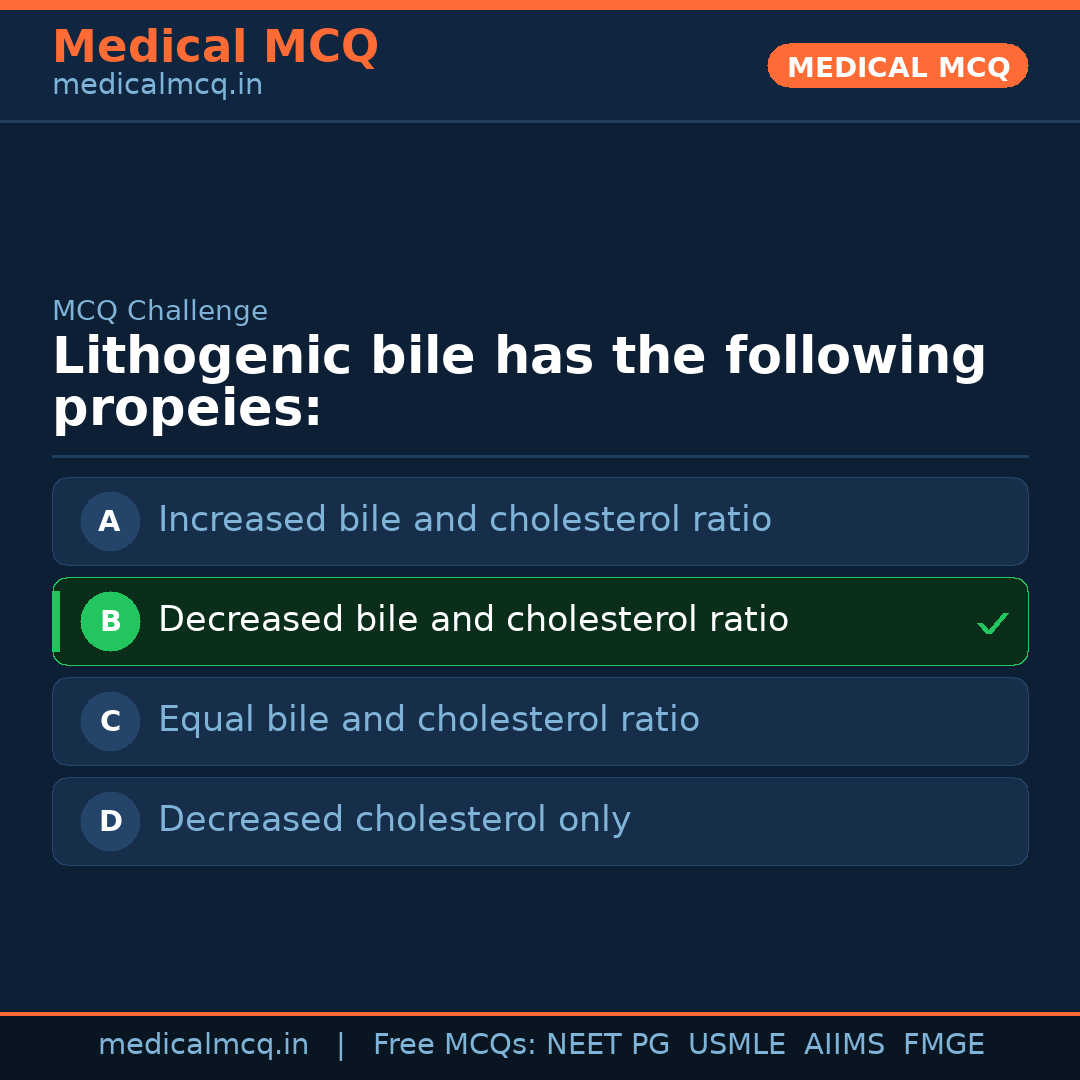Click the letter D option circle

(x=110, y=821)
